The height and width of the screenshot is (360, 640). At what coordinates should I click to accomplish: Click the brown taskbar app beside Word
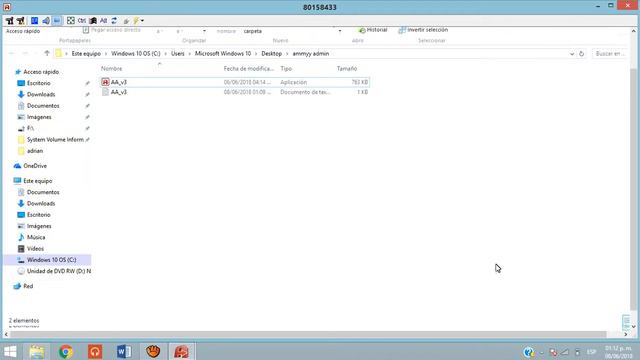(153, 351)
